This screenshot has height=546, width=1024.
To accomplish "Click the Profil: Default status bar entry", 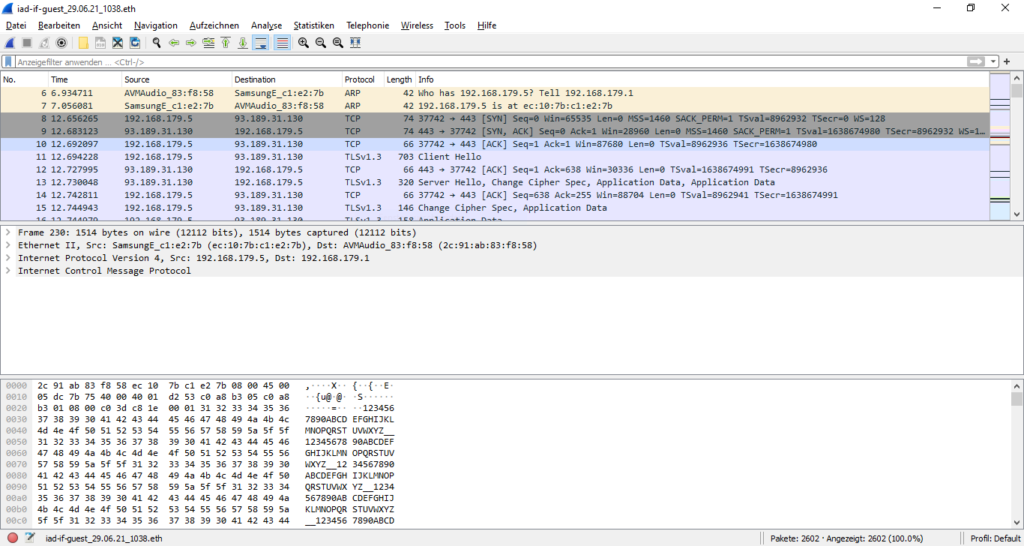I will point(995,539).
